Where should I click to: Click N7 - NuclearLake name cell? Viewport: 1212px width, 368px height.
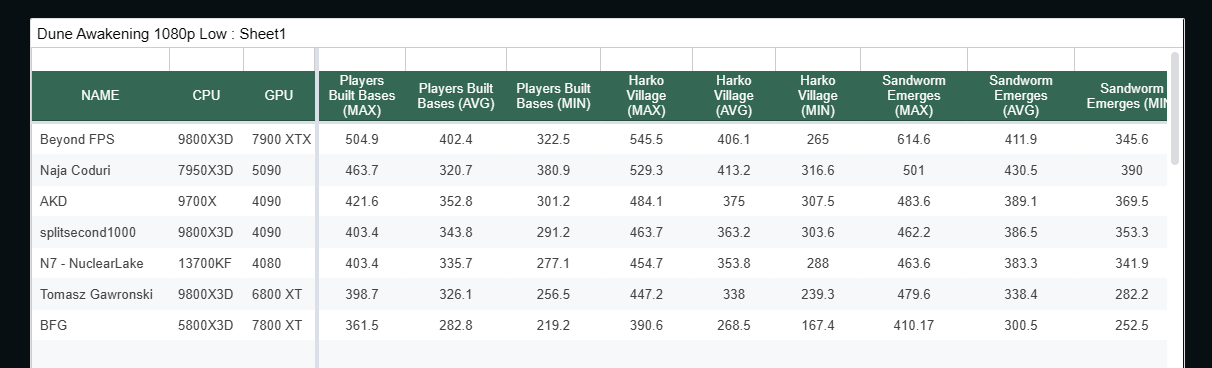pyautogui.click(x=92, y=263)
